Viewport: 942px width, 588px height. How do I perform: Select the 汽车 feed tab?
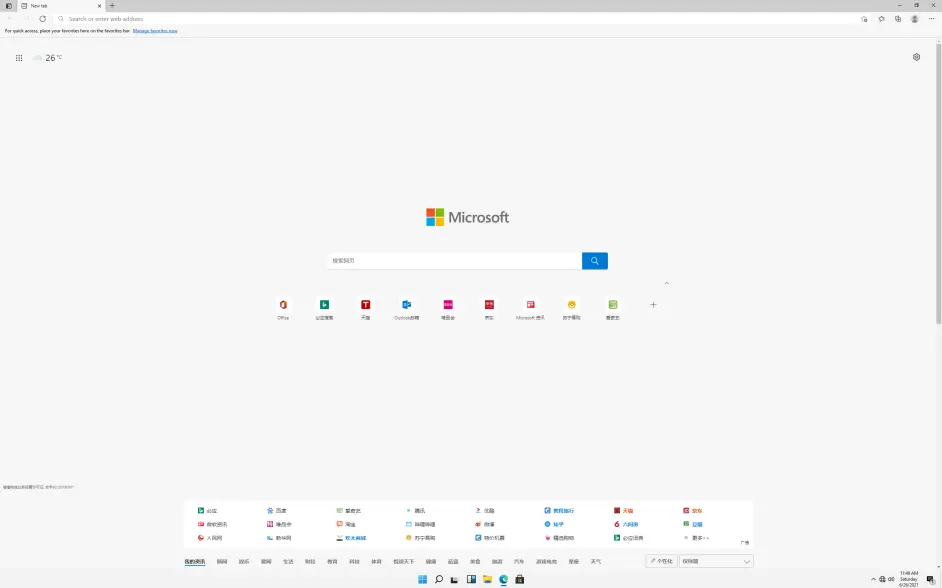[519, 562]
